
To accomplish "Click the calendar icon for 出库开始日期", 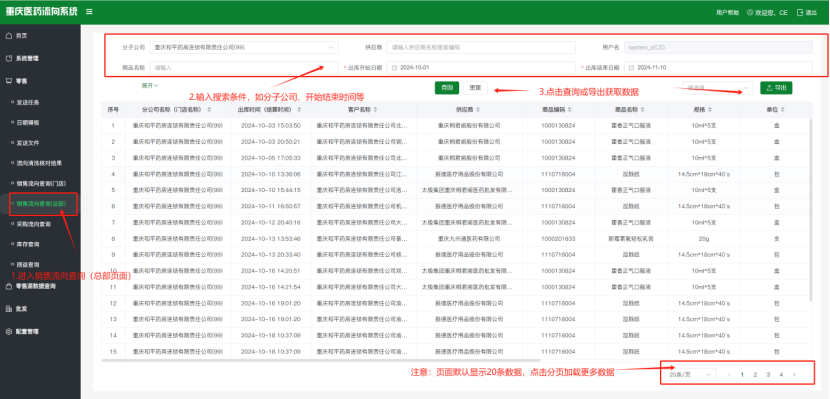I will (394, 68).
